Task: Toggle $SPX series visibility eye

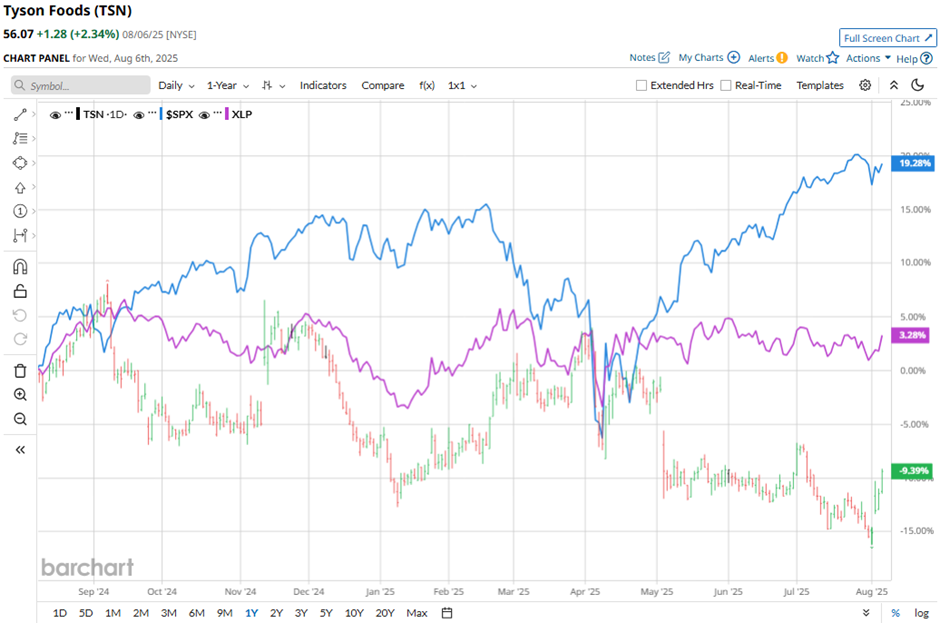Action: [x=138, y=115]
